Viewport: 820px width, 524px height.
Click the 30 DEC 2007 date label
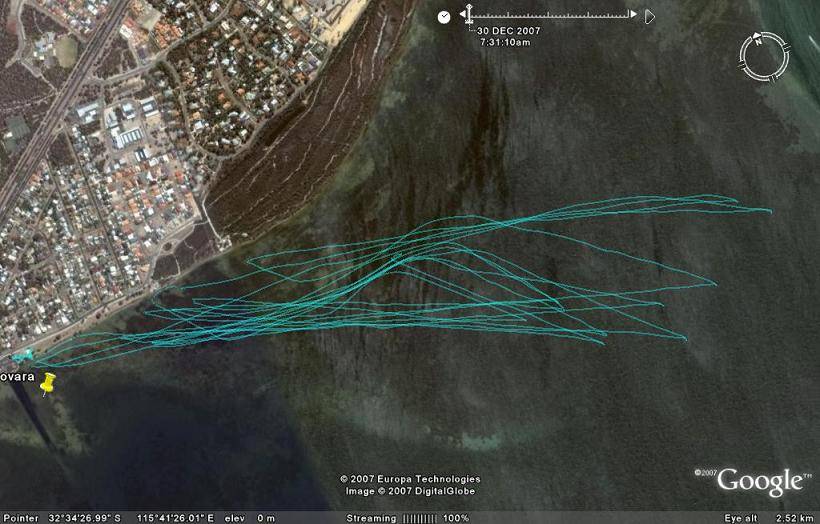click(x=510, y=31)
